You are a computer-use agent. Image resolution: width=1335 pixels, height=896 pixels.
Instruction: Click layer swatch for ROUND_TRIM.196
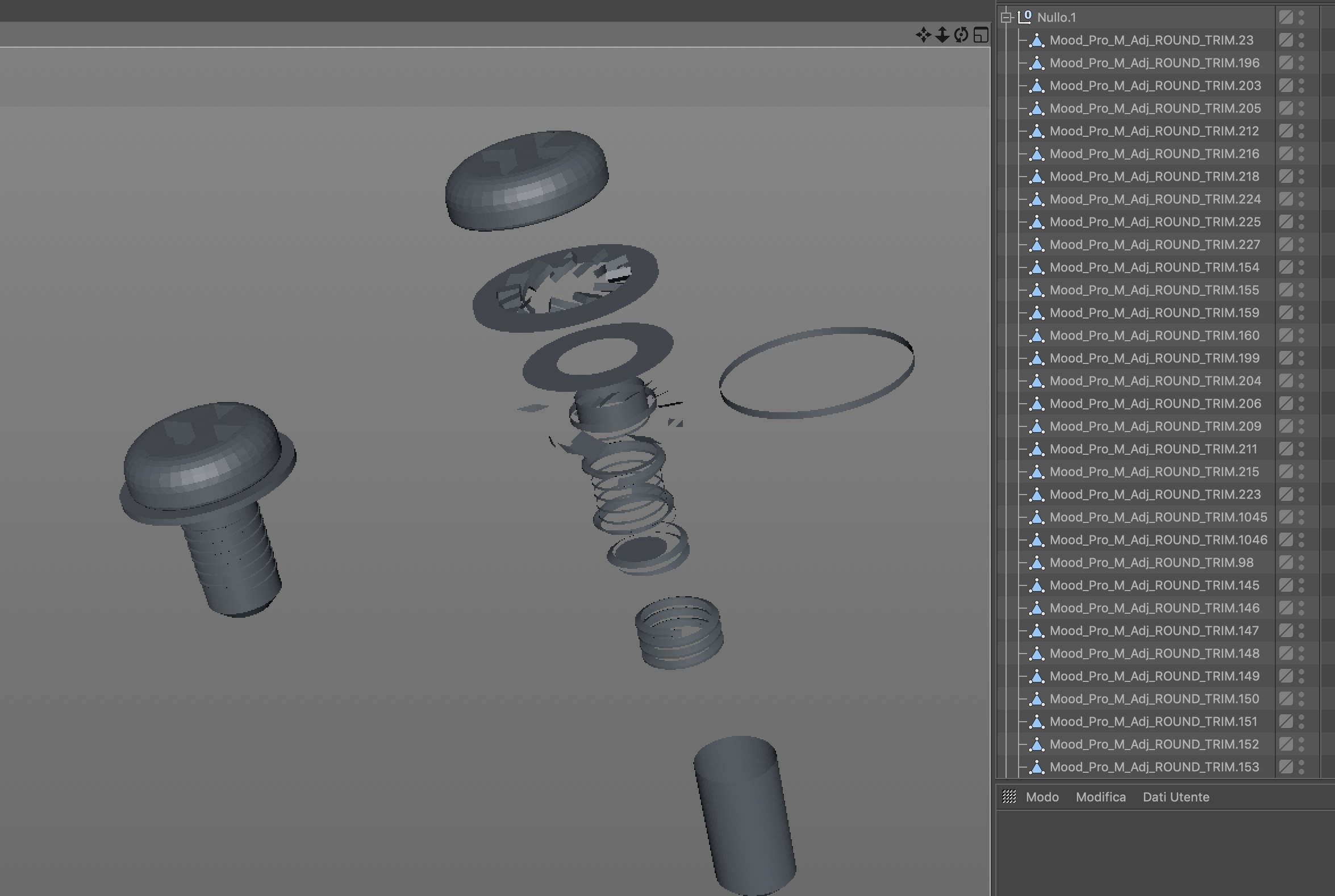point(1285,63)
